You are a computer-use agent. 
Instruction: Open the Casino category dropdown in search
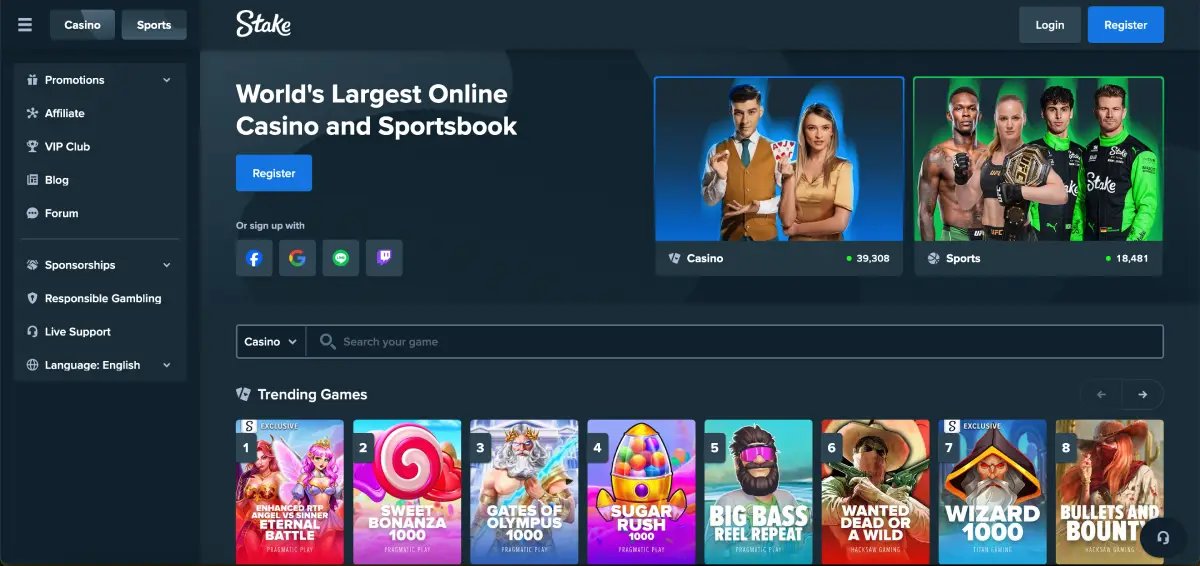coord(271,341)
